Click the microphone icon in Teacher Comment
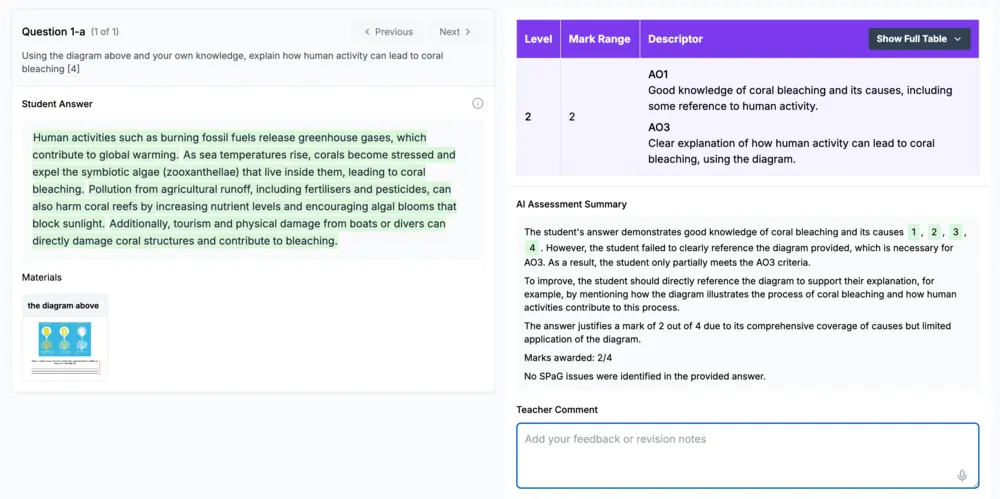 point(962,475)
